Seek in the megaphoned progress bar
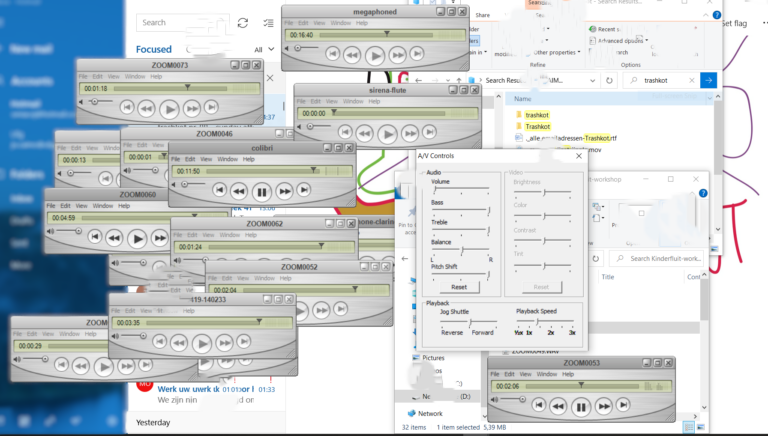The width and height of the screenshot is (768, 436). (x=375, y=35)
